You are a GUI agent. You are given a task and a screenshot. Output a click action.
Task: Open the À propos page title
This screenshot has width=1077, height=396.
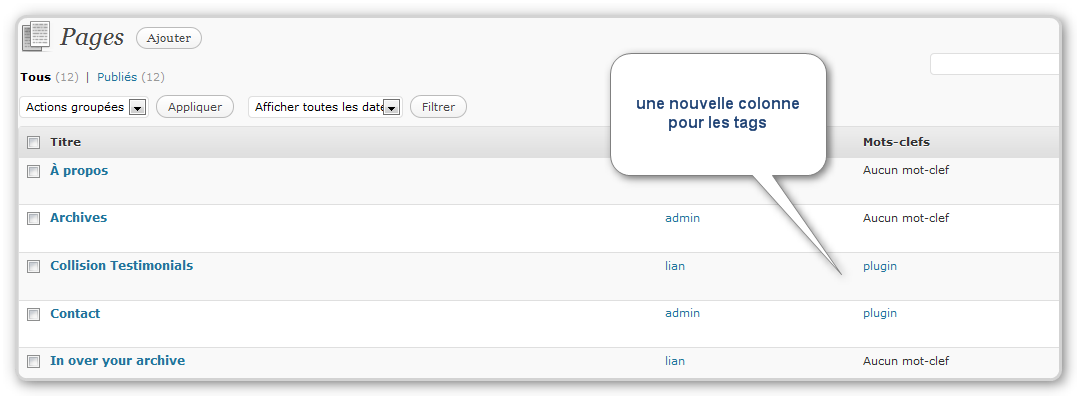79,170
